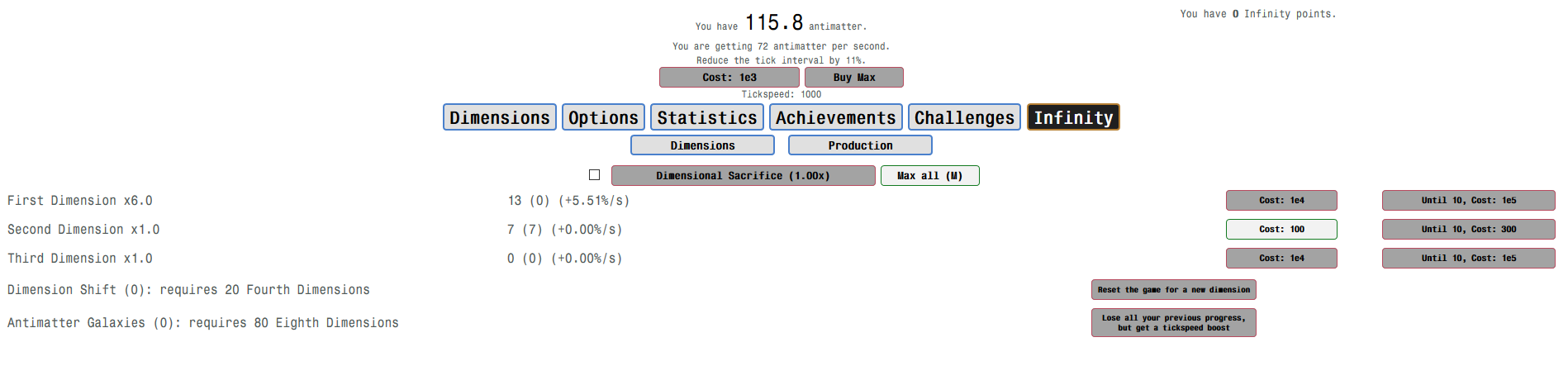Open the Dimensions main tab
Screen dimensions: 1568x366
(500, 117)
